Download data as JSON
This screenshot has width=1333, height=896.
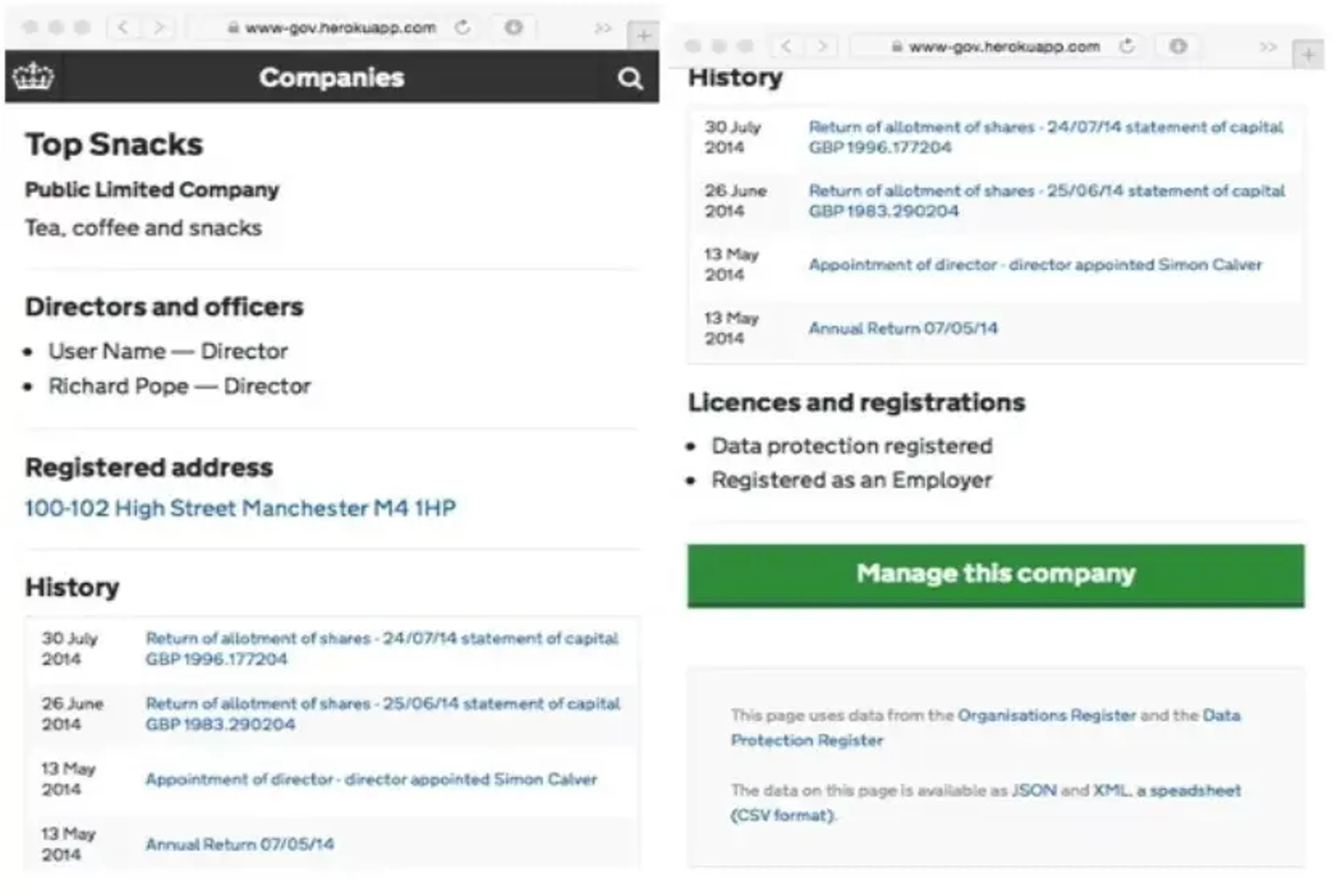point(1033,790)
